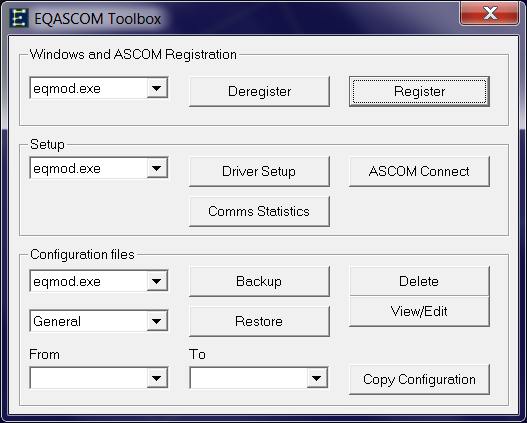Open the Configuration files eqmod.exe dropdown
Screen dimensions: 527x423
99,281
